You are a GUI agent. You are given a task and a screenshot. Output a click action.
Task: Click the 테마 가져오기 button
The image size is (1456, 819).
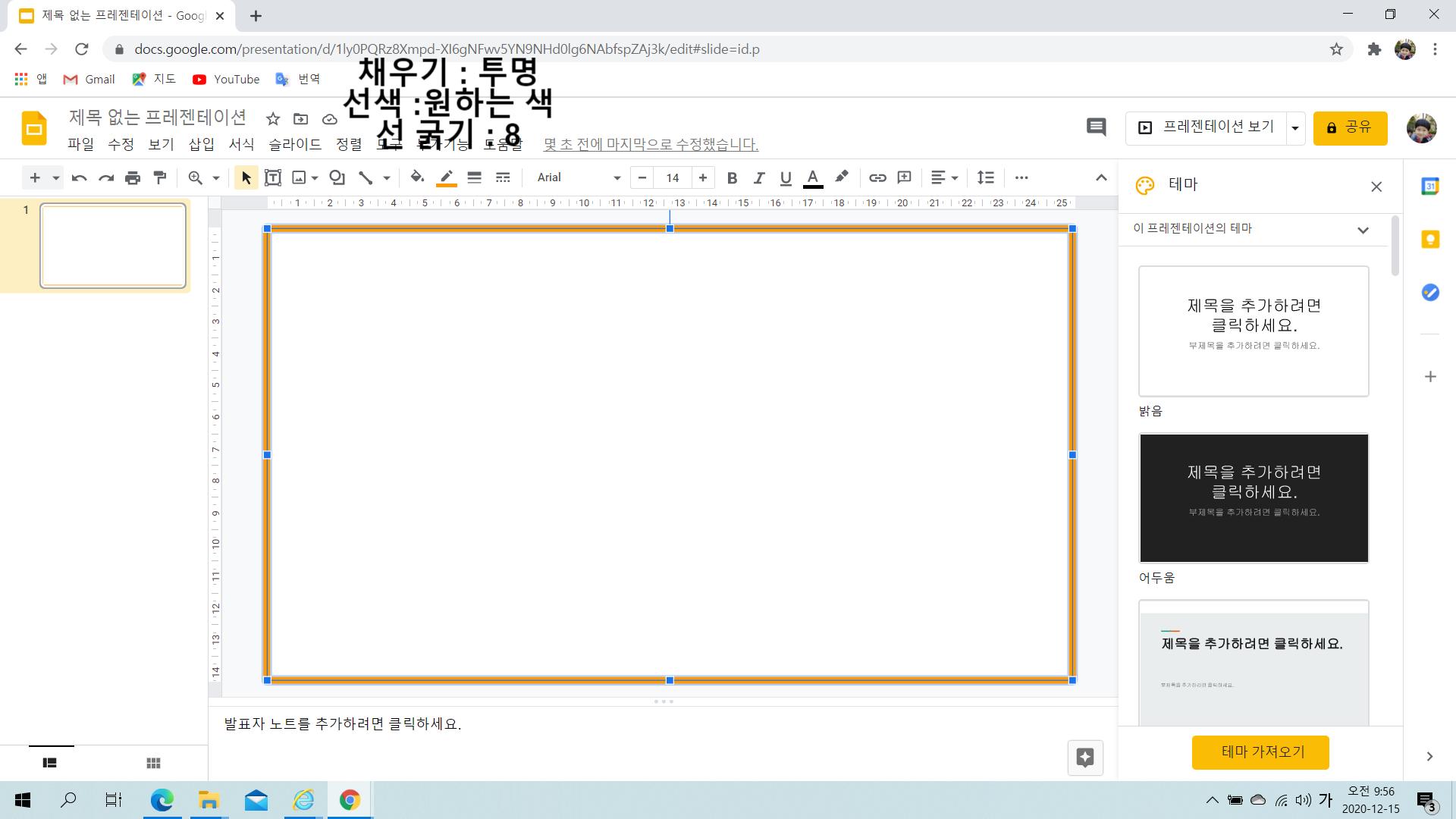(1260, 752)
